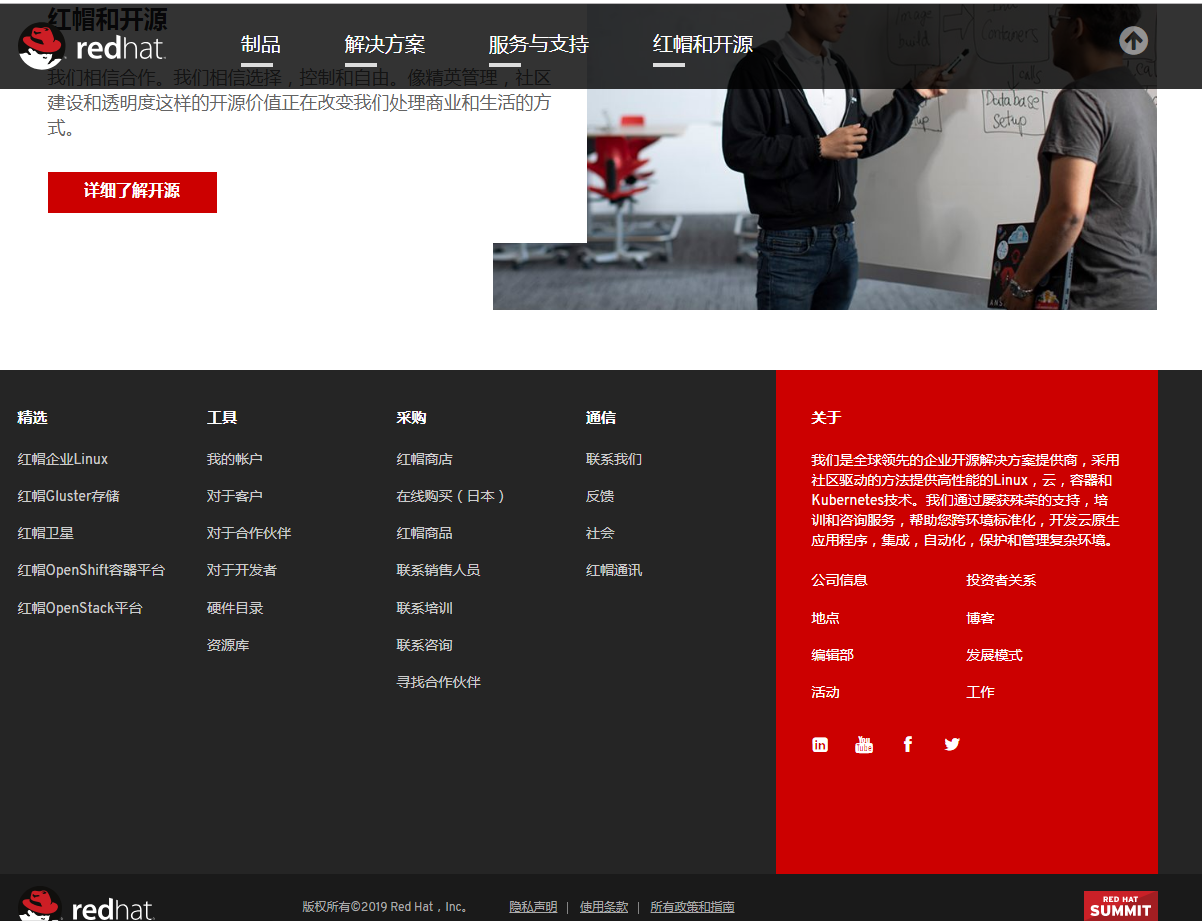Image resolution: width=1202 pixels, height=921 pixels.
Task: Click the 联系培训 link
Action: pyautogui.click(x=425, y=608)
